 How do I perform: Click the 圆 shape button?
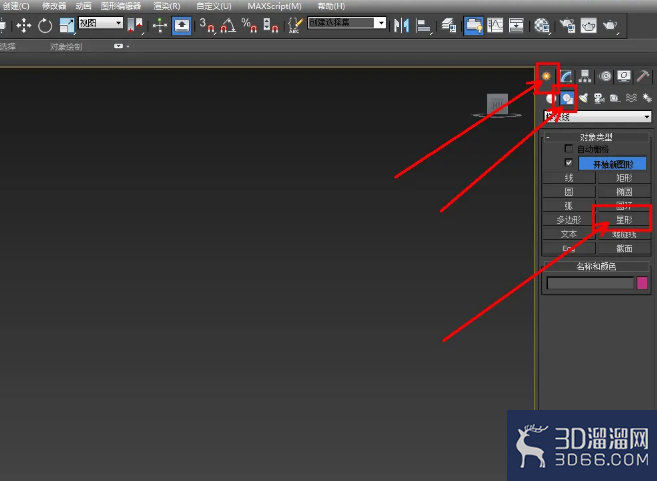(569, 192)
